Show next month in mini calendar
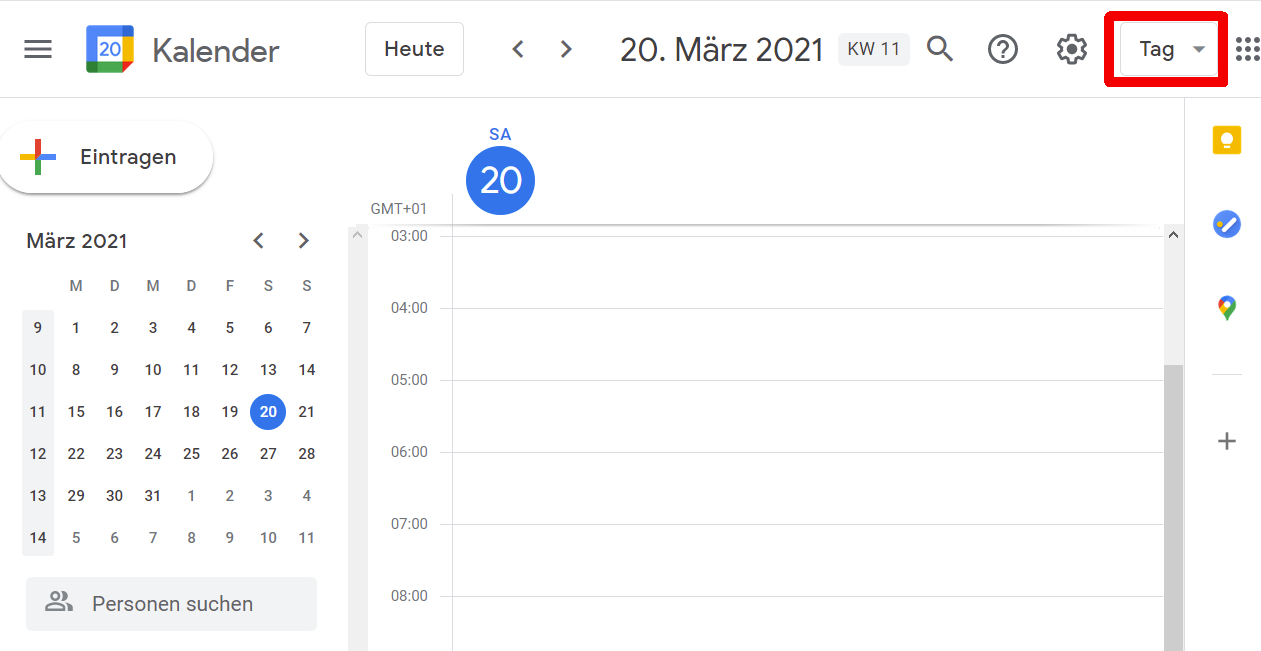 click(304, 241)
